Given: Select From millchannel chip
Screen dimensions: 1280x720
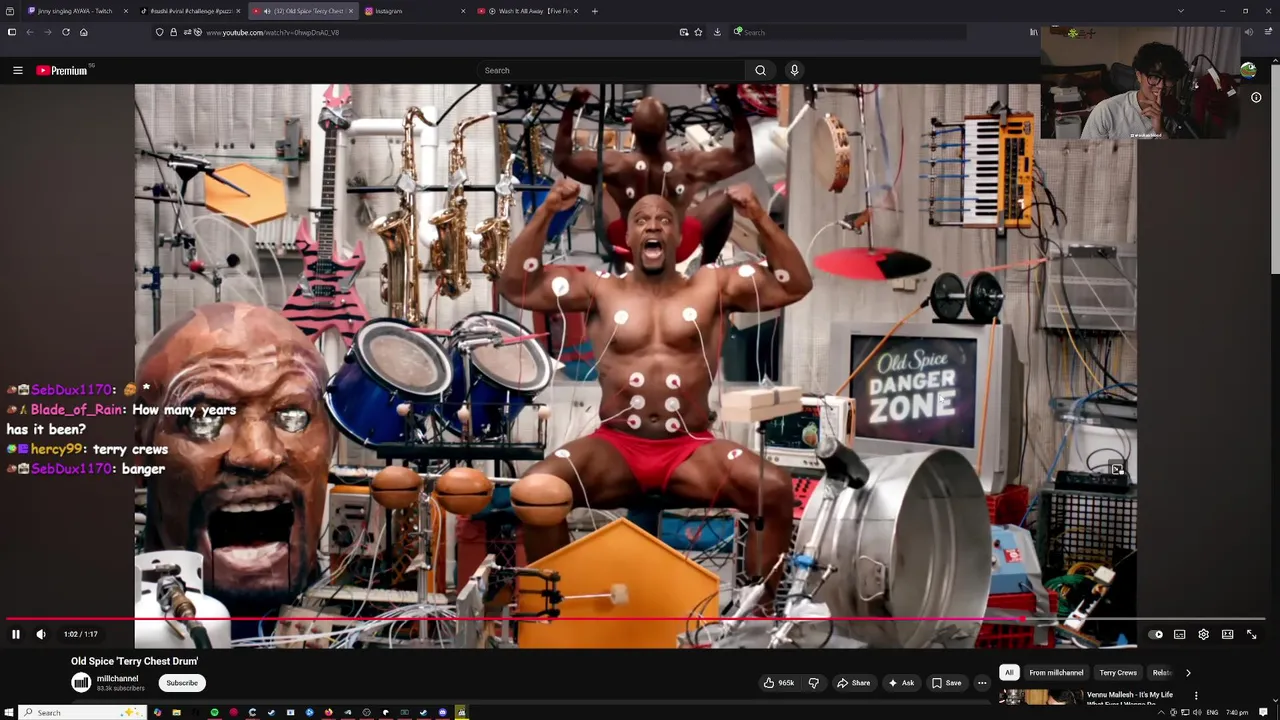Looking at the screenshot, I should tap(1056, 673).
